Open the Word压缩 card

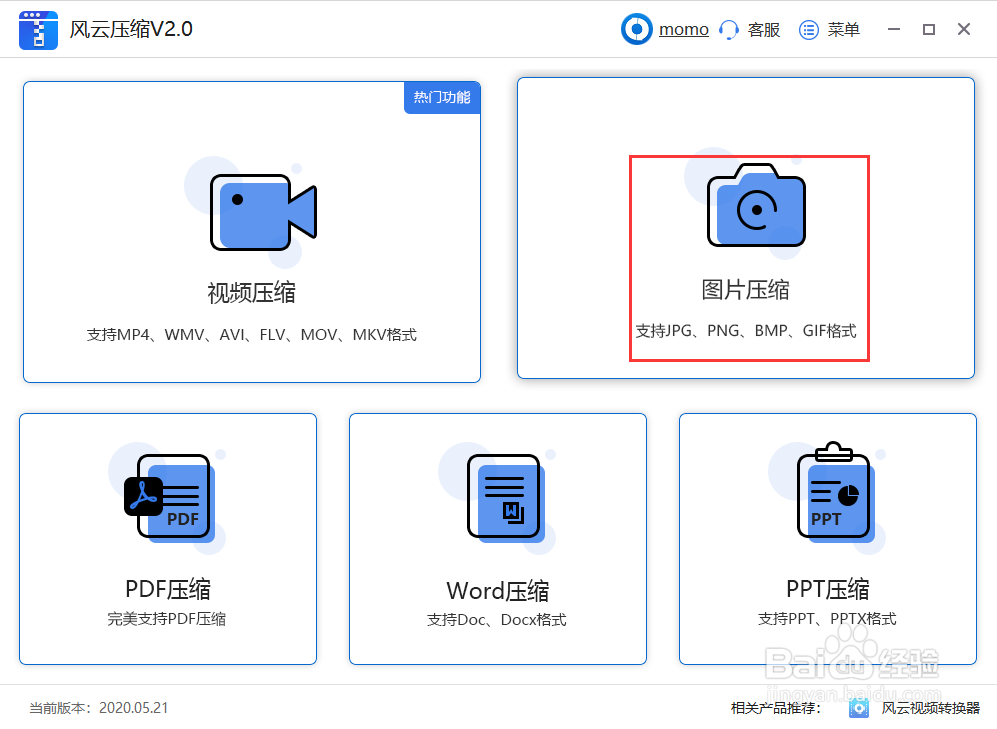point(497,539)
